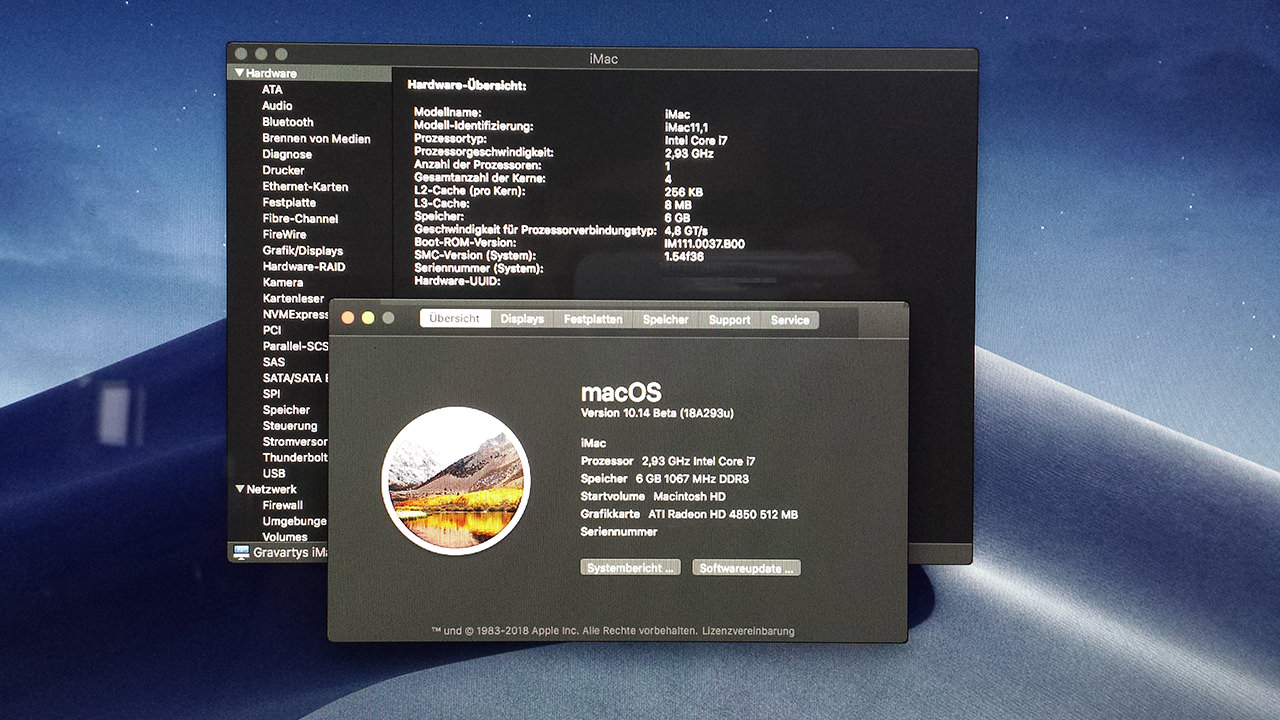Select Drucker in the hardware list

tap(283, 170)
